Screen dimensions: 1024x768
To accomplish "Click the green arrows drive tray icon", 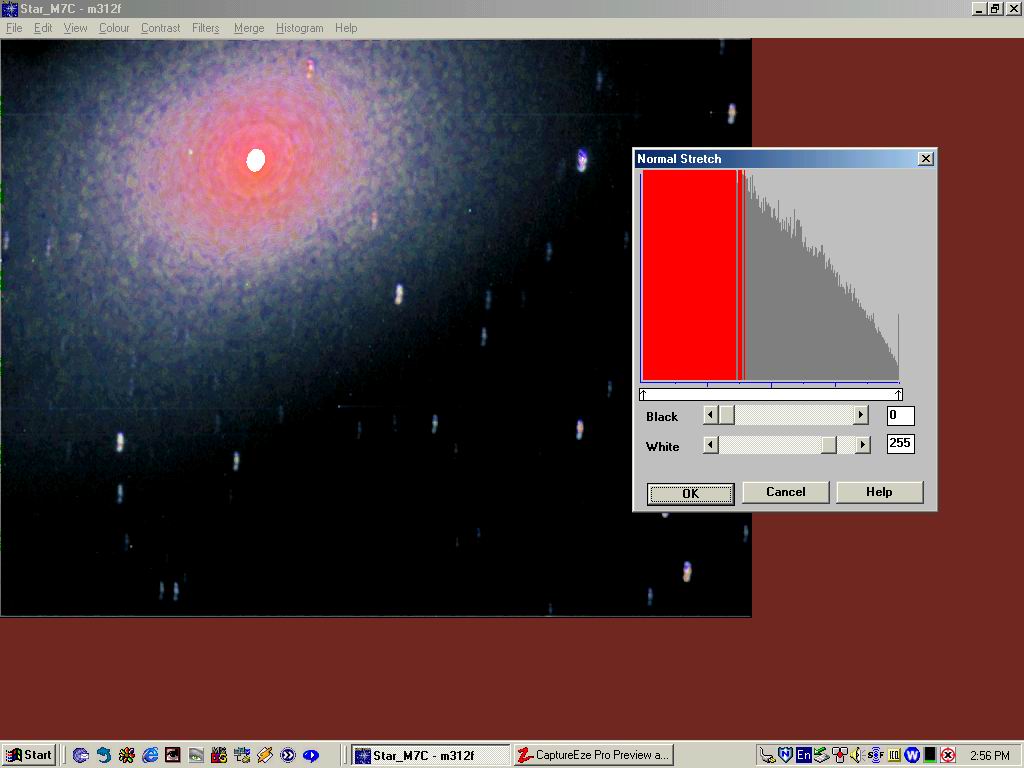I will coord(821,756).
